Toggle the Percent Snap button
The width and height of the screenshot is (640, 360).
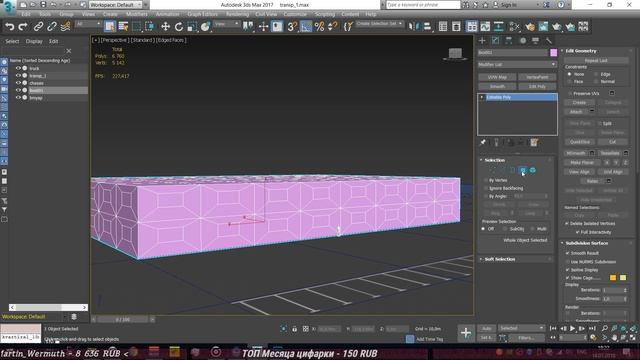[x=319, y=27]
